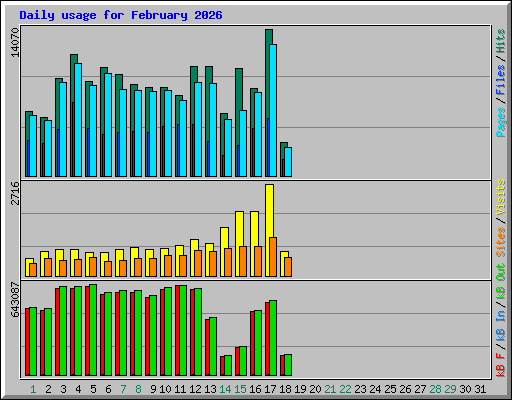Click the day 8 weekend label
The image size is (512, 400).
point(138,389)
